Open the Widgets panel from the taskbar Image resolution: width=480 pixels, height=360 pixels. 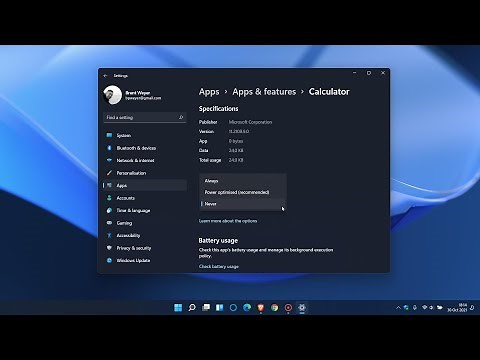coord(220,307)
